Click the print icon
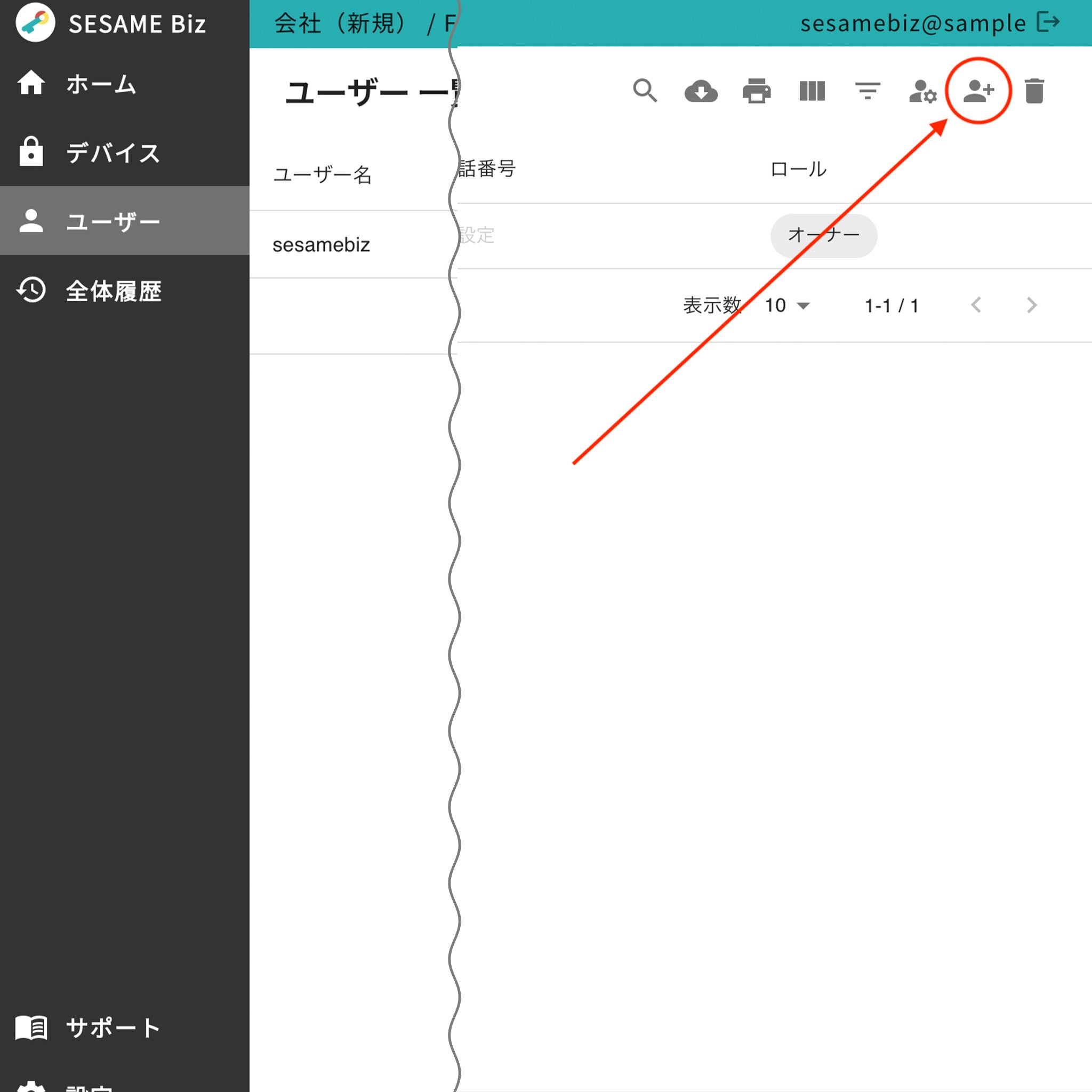 pyautogui.click(x=756, y=91)
